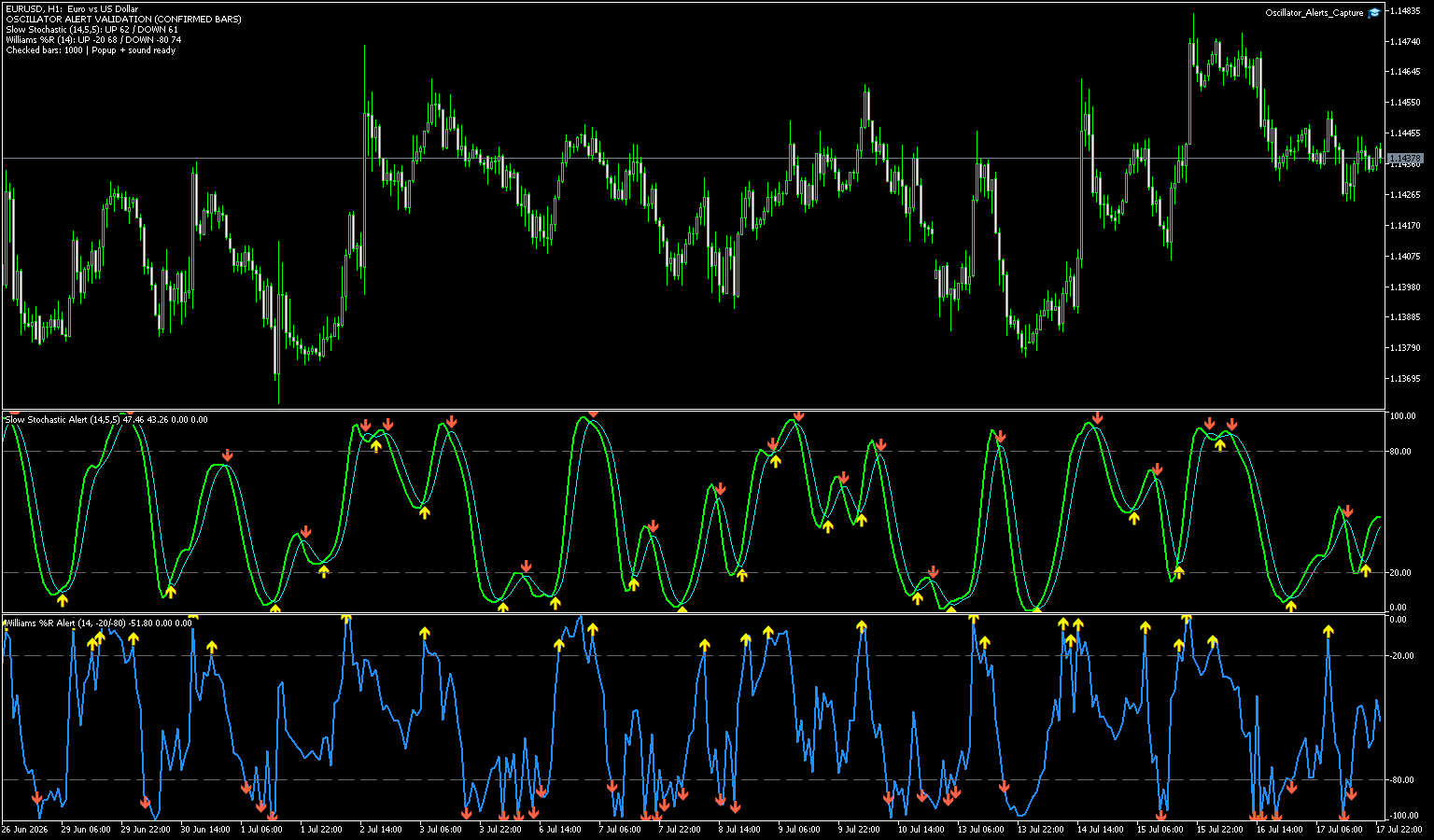The height and width of the screenshot is (840, 1434).
Task: Click the 'Williams %R Alert (14, -20/-80)' indicator label
Action: [x=67, y=623]
